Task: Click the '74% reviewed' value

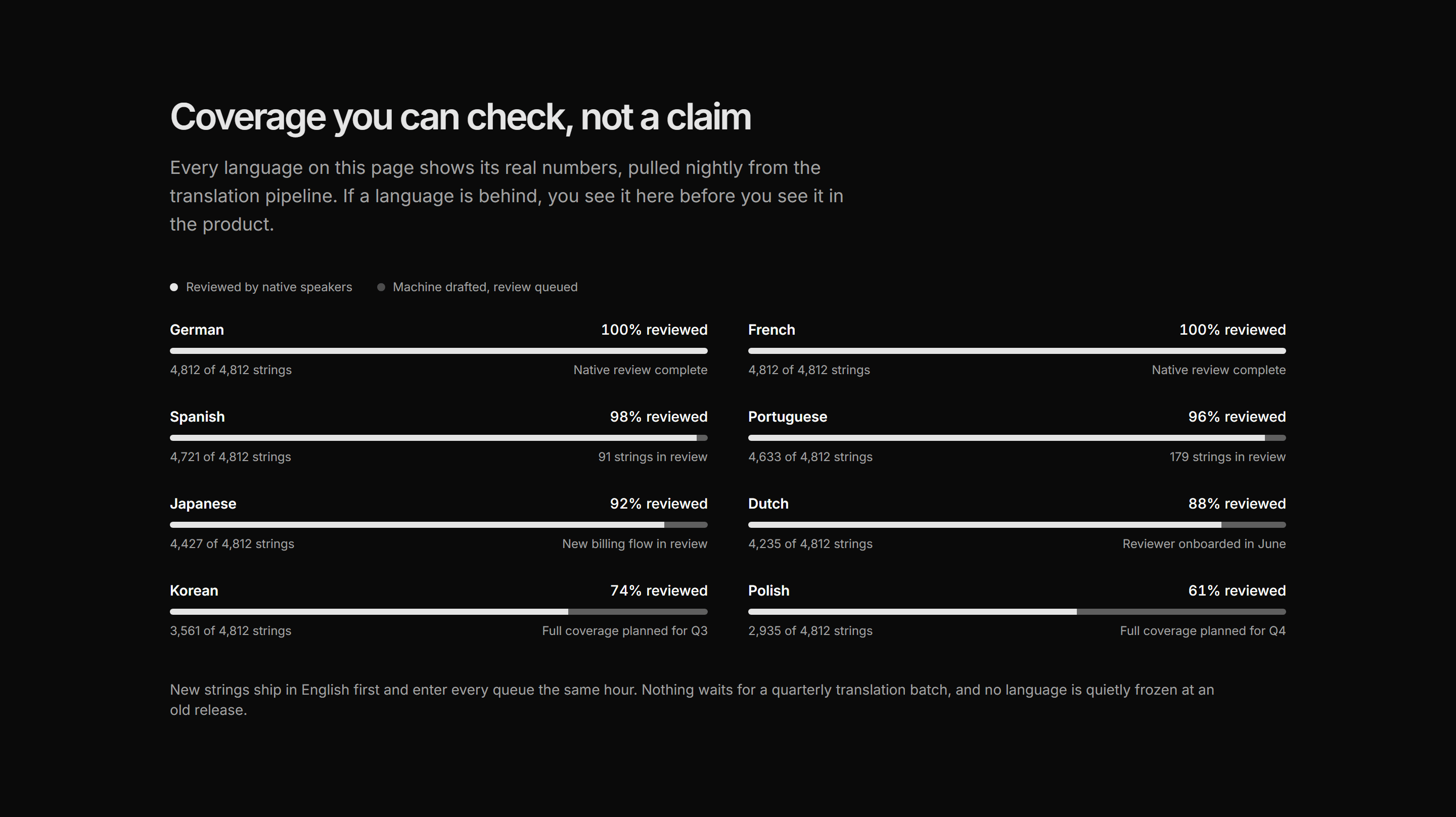Action: tap(658, 591)
